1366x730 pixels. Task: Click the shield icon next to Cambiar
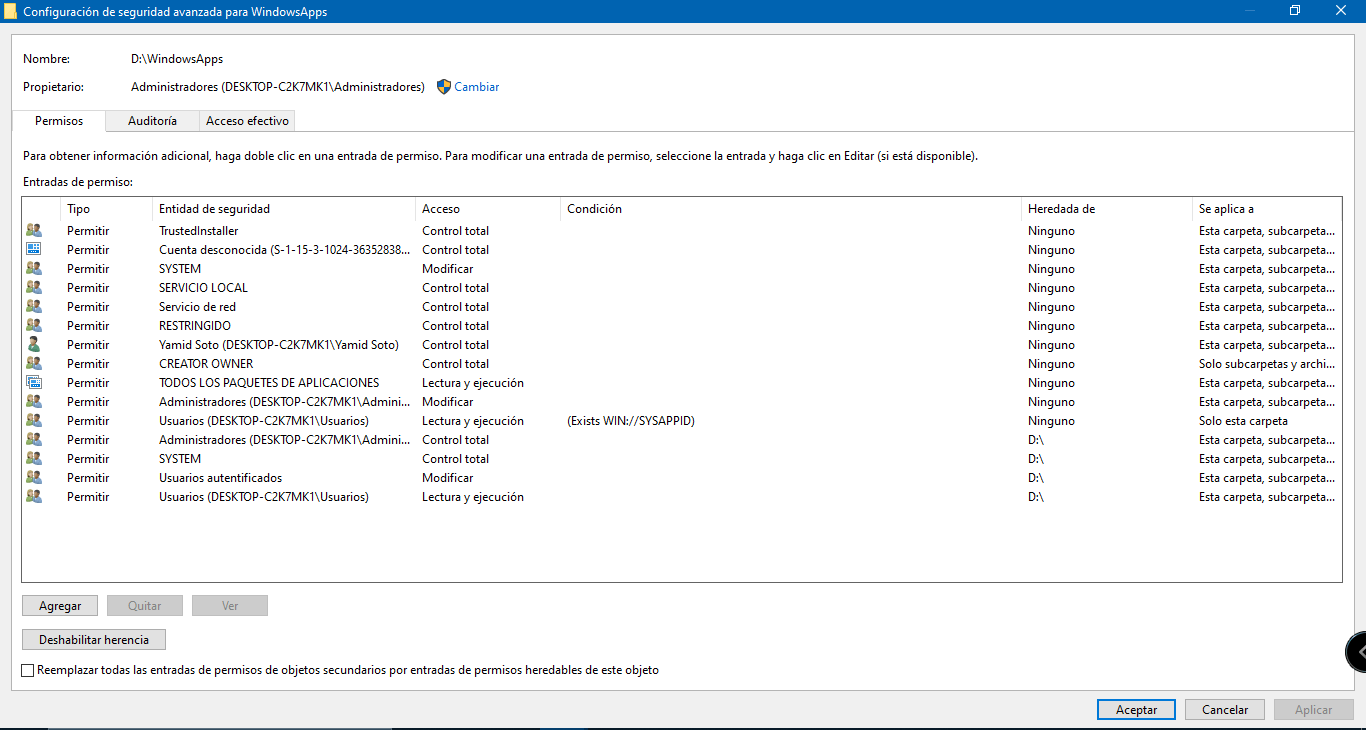pyautogui.click(x=444, y=87)
